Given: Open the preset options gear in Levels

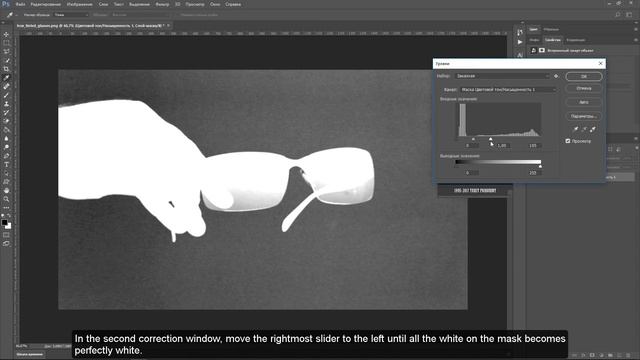Looking at the screenshot, I should click(x=556, y=76).
